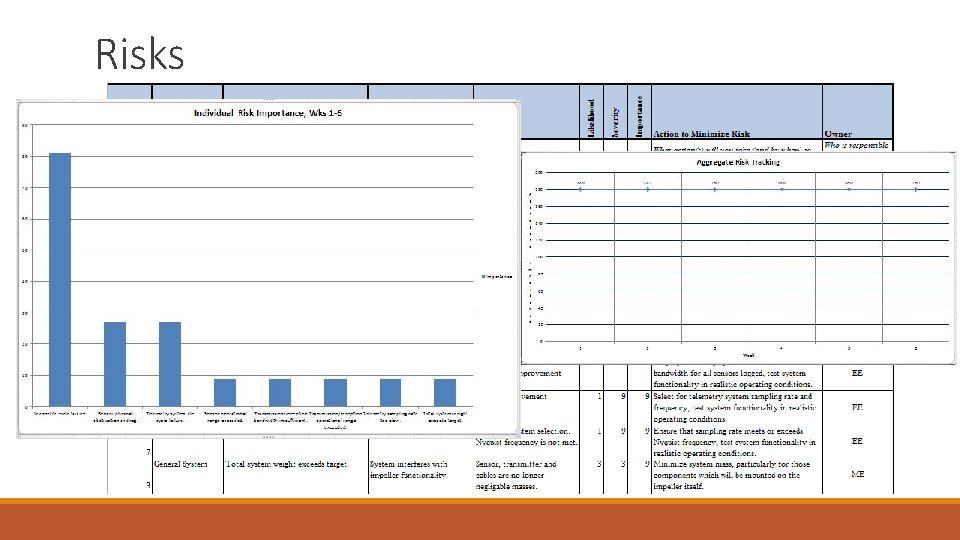
Task: Click the Importance legend entry in bar chart
Action: click(497, 277)
